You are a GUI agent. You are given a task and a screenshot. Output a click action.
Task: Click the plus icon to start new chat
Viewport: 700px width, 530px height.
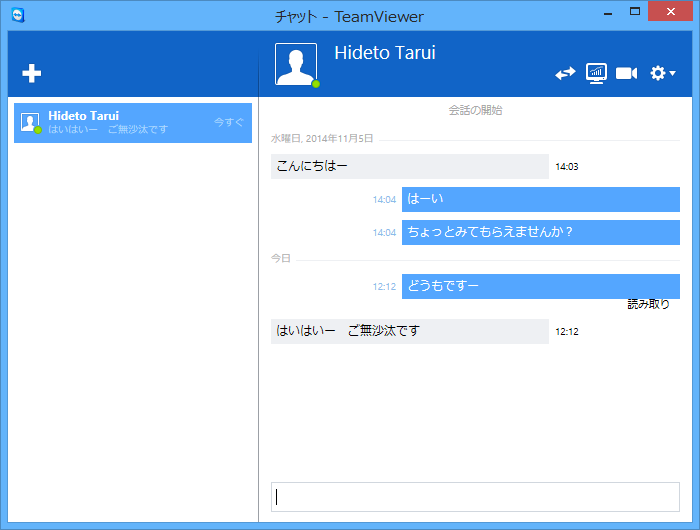click(32, 73)
